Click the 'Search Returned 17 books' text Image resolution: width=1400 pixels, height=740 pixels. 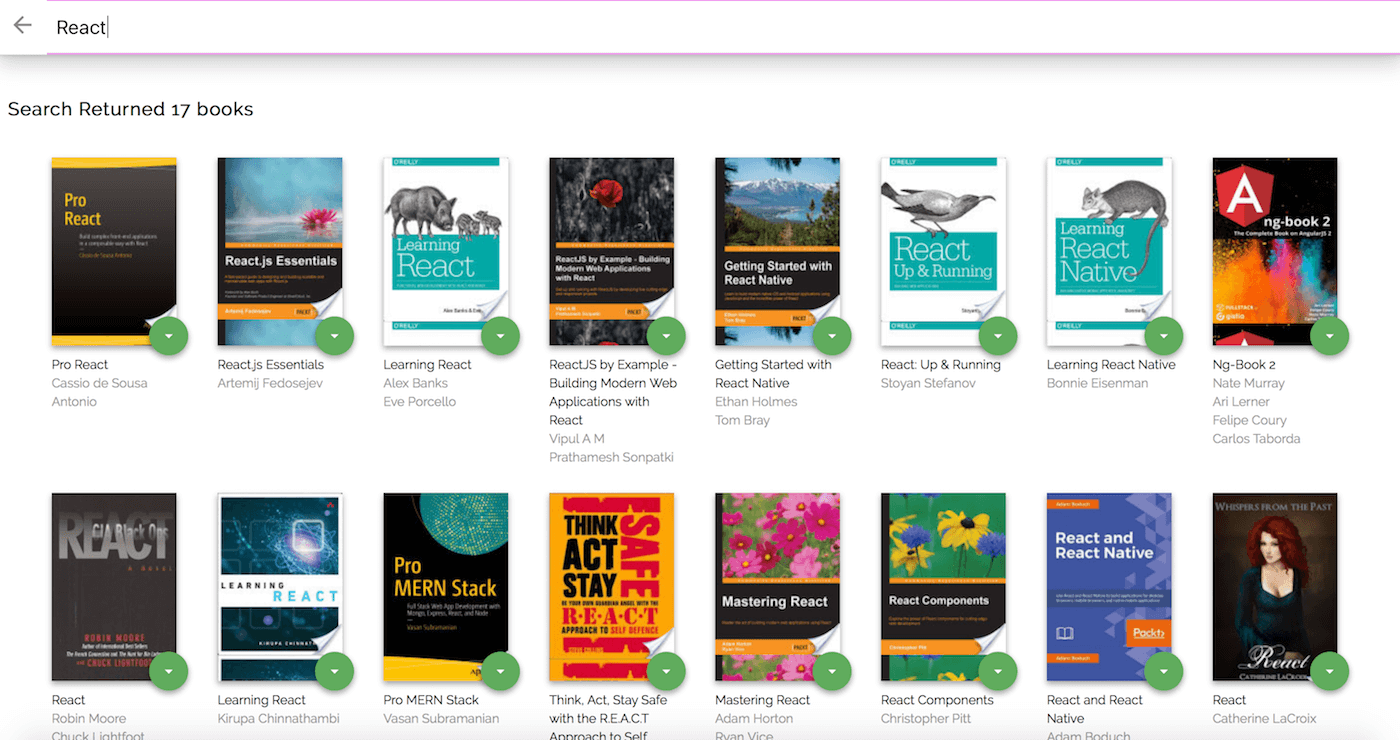[x=131, y=109]
